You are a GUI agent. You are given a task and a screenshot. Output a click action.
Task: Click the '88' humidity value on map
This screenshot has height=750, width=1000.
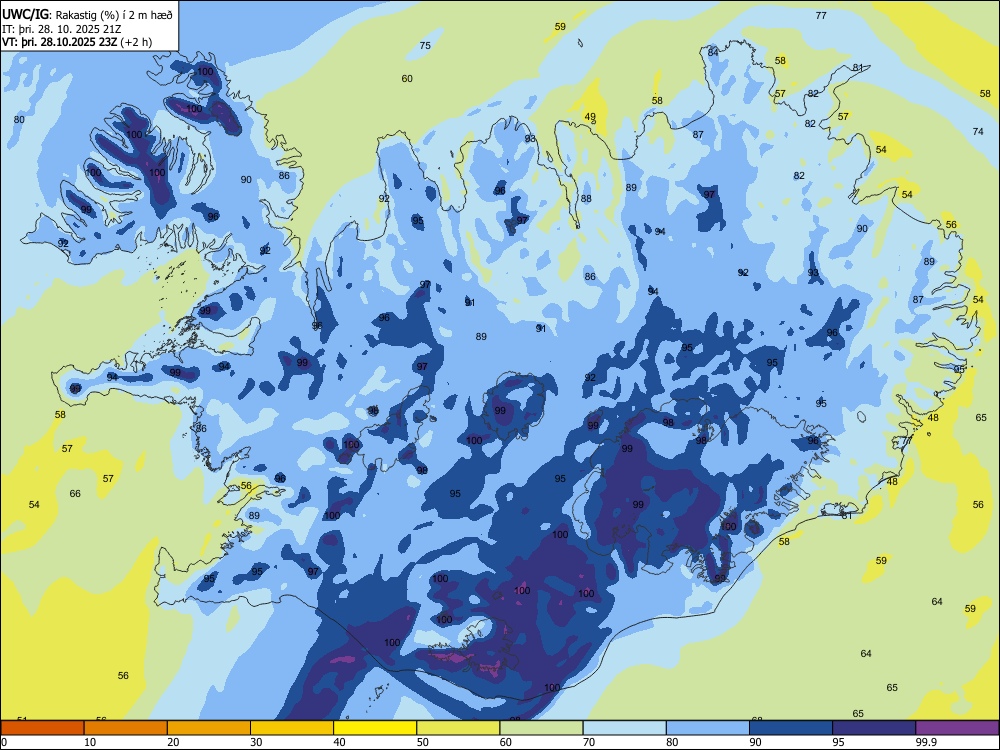click(x=586, y=198)
